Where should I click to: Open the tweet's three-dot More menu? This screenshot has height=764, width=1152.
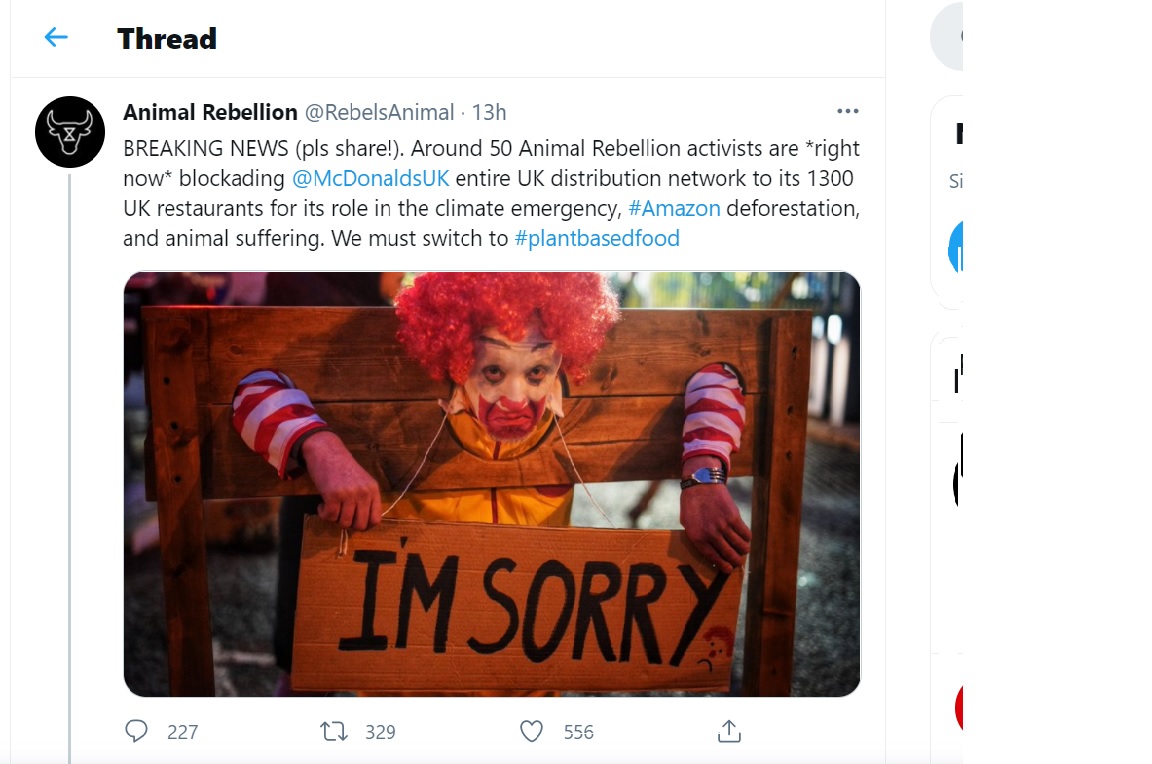click(x=847, y=112)
